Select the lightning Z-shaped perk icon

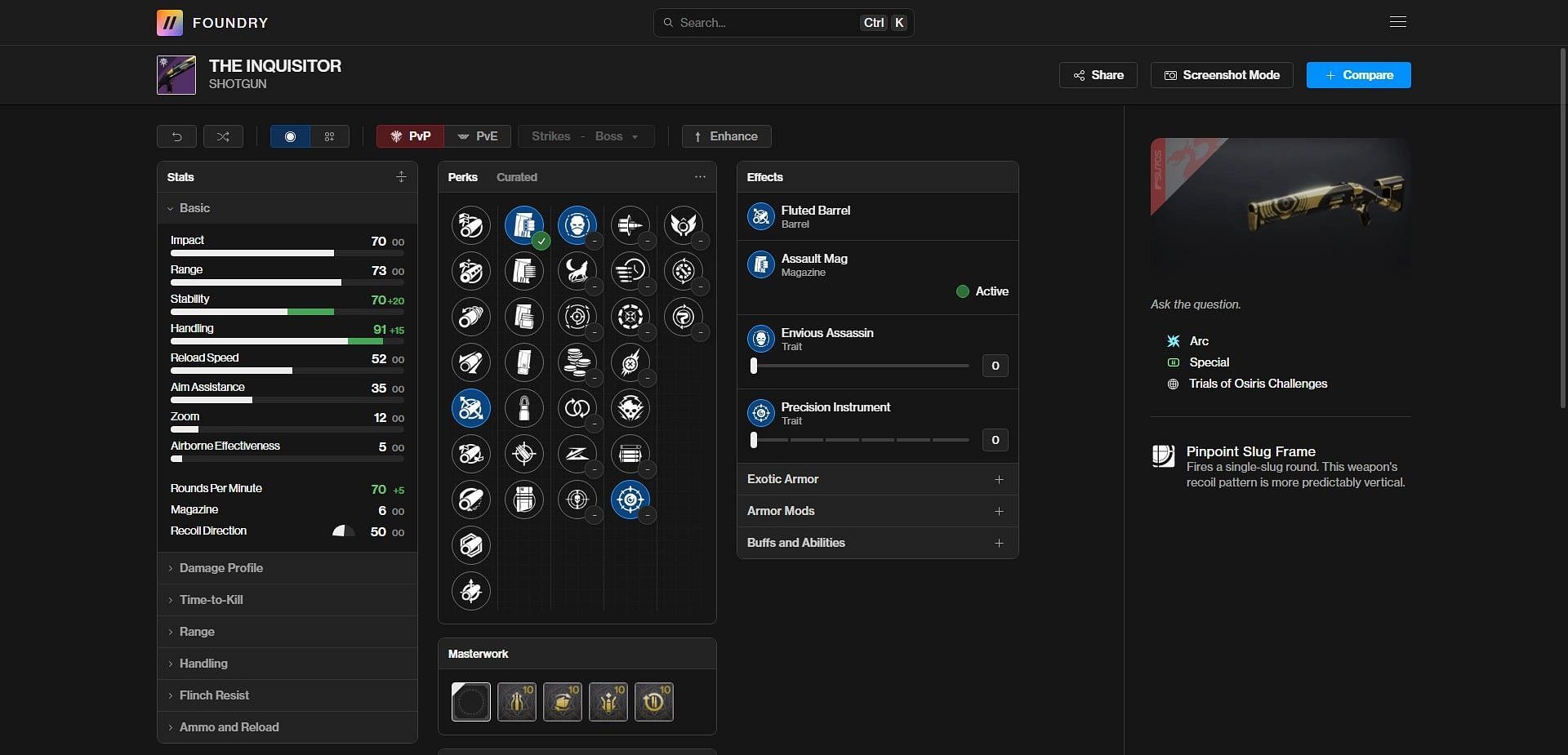click(x=577, y=453)
